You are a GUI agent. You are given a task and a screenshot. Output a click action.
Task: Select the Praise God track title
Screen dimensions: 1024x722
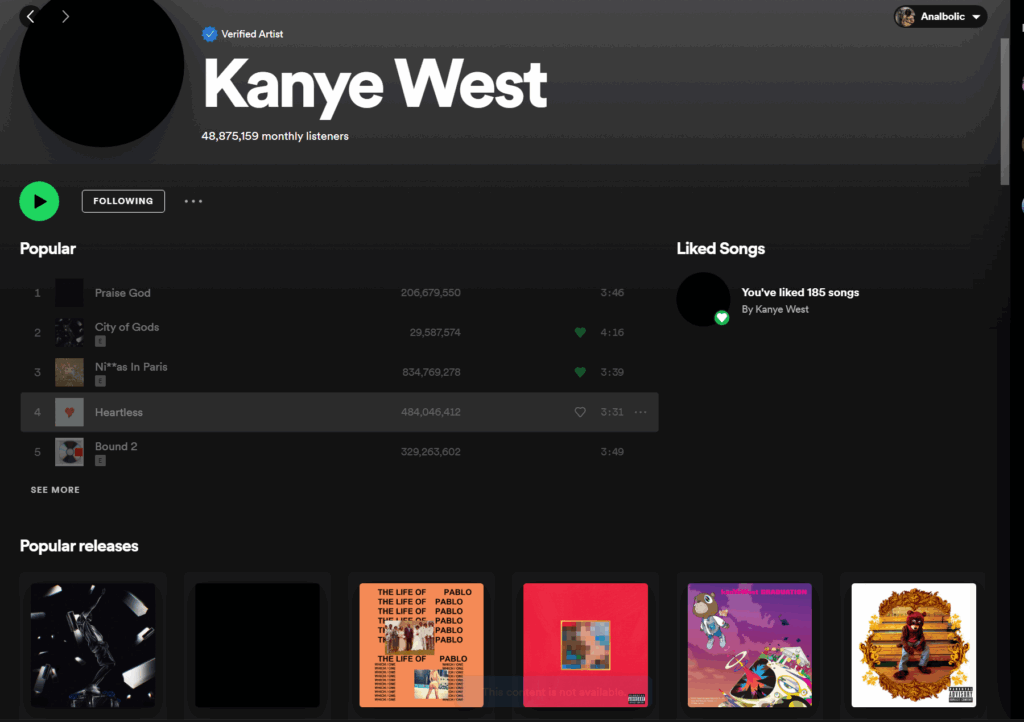[x=123, y=292]
